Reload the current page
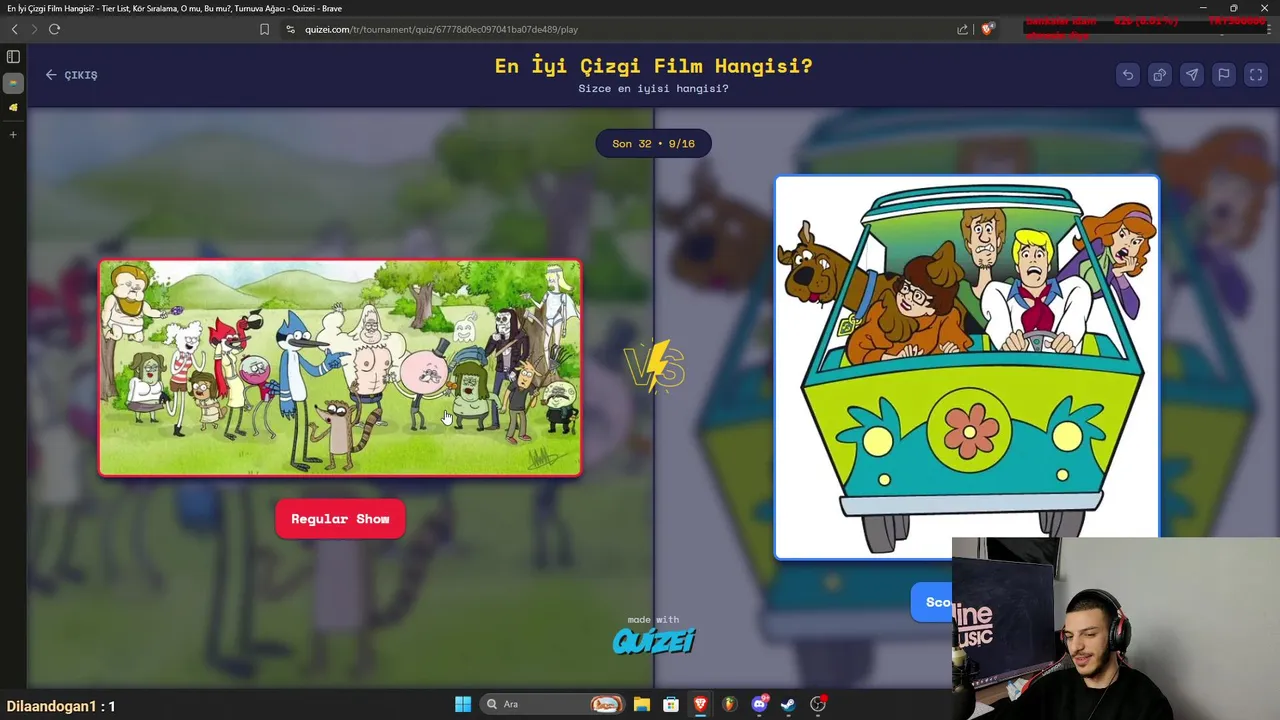 point(54,29)
